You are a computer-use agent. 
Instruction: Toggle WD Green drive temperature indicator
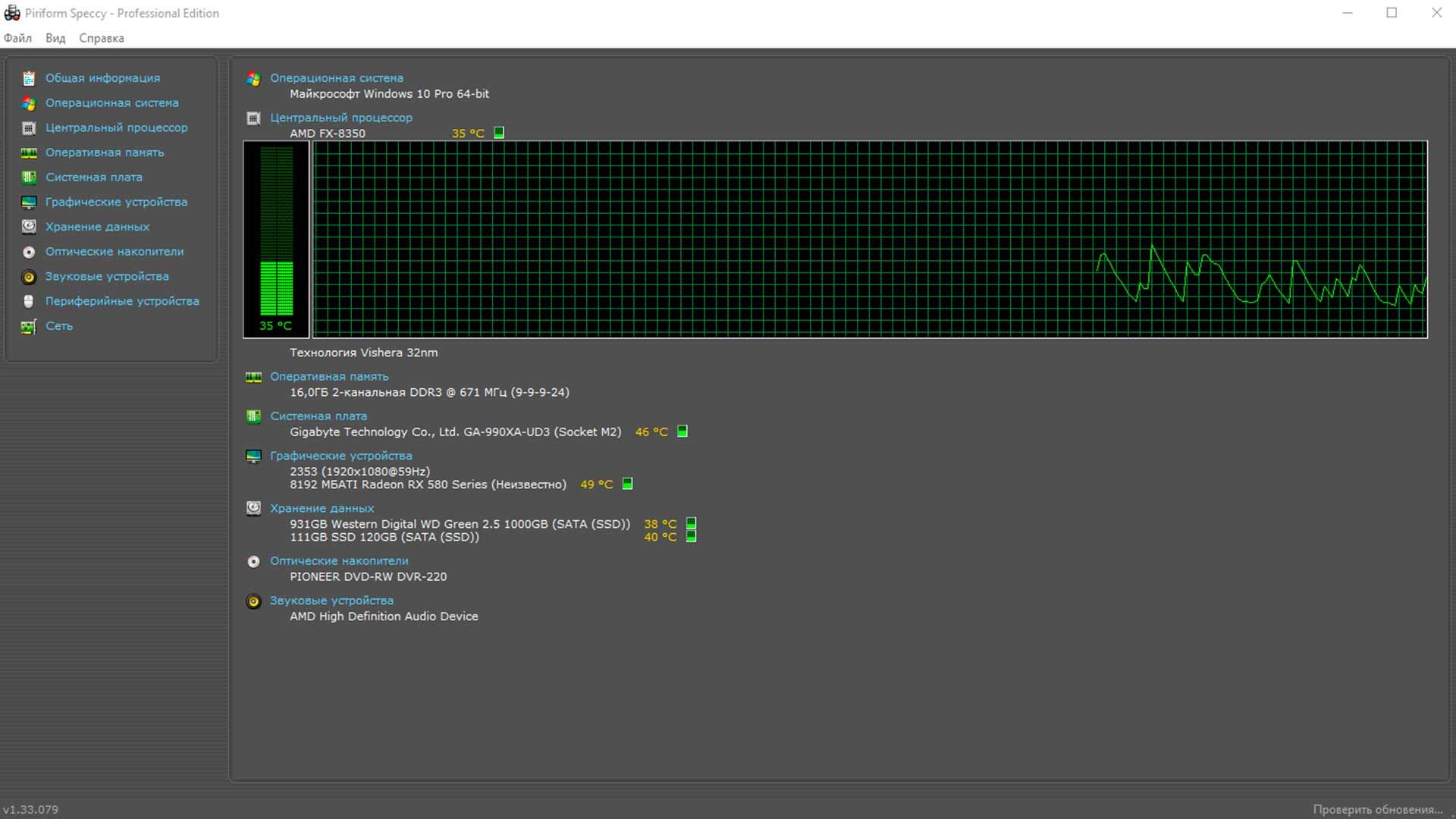coord(691,523)
